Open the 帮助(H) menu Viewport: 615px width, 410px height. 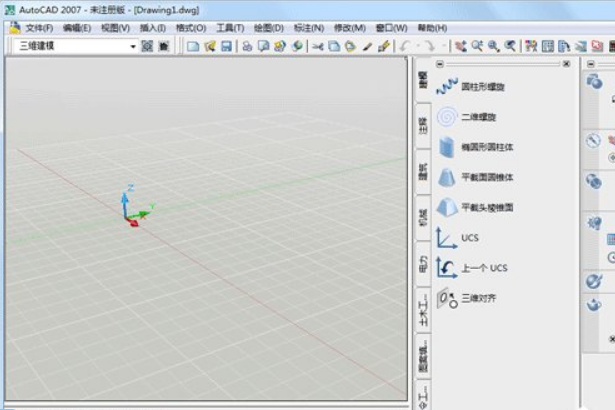[x=432, y=28]
